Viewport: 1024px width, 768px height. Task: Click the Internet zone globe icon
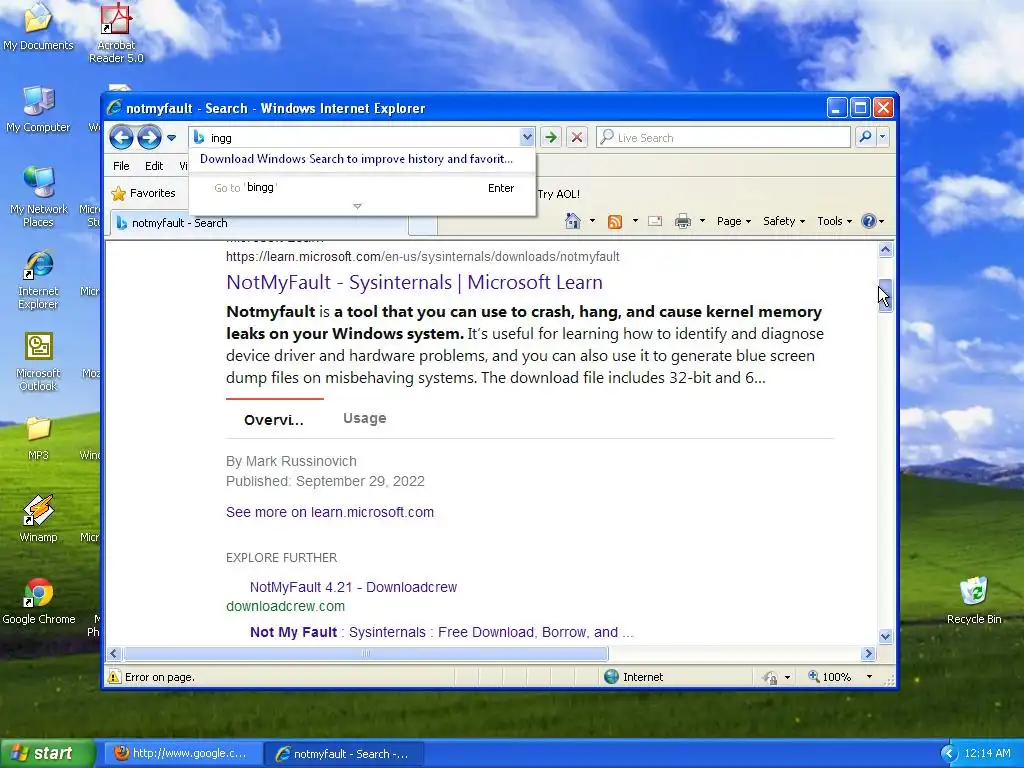point(611,677)
